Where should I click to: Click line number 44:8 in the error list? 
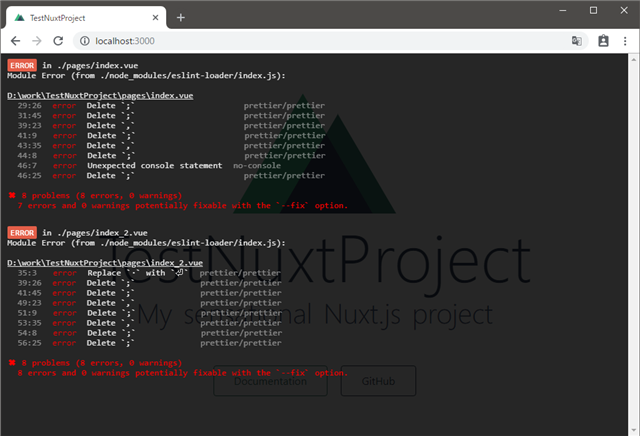pyautogui.click(x=27, y=156)
